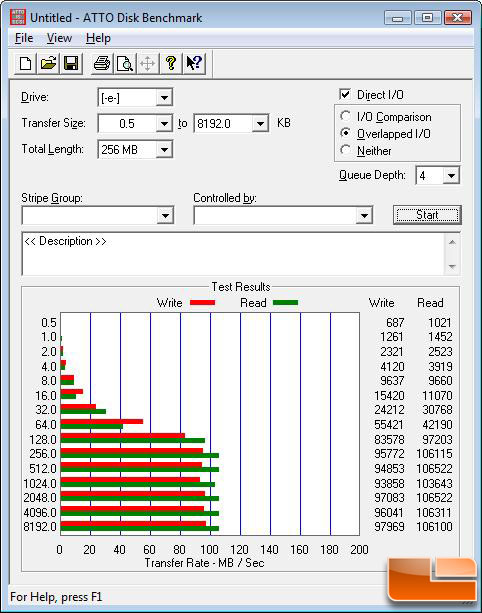The width and height of the screenshot is (482, 613).
Task: Print results with the printer icon
Action: coord(102,63)
